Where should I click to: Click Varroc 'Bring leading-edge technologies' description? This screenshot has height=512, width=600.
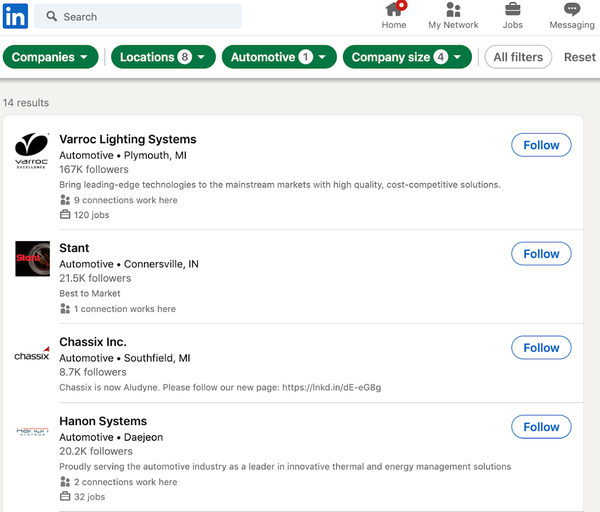click(280, 185)
